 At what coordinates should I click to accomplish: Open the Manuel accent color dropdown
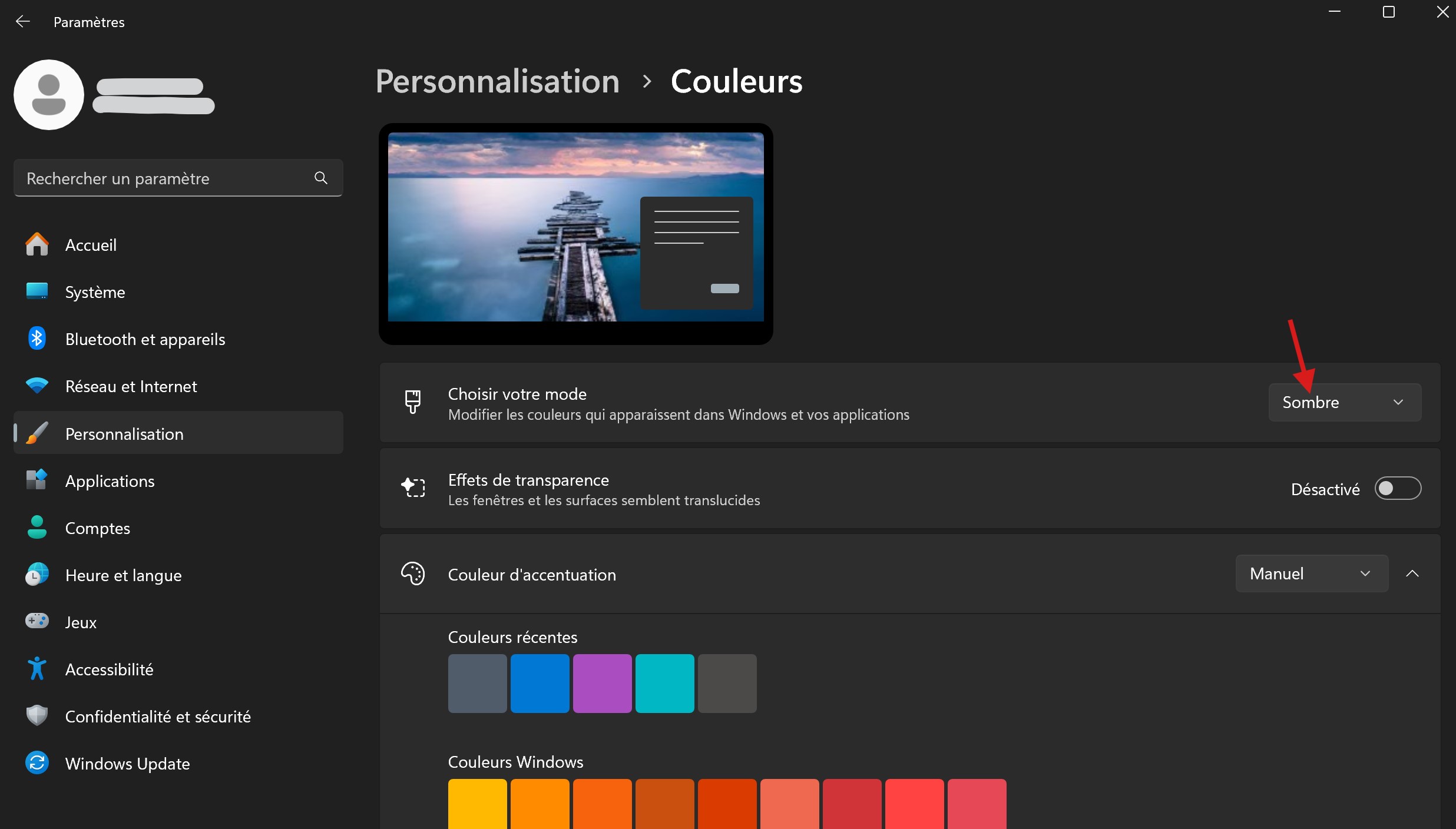[x=1312, y=573]
